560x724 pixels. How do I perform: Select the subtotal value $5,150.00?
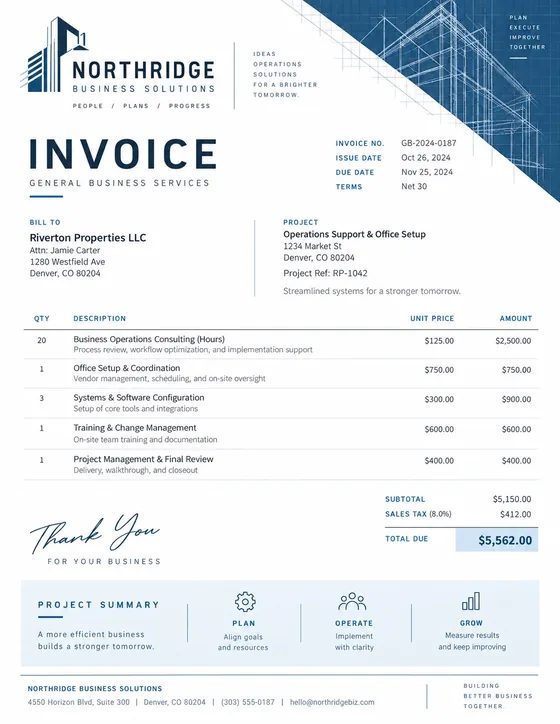click(512, 499)
